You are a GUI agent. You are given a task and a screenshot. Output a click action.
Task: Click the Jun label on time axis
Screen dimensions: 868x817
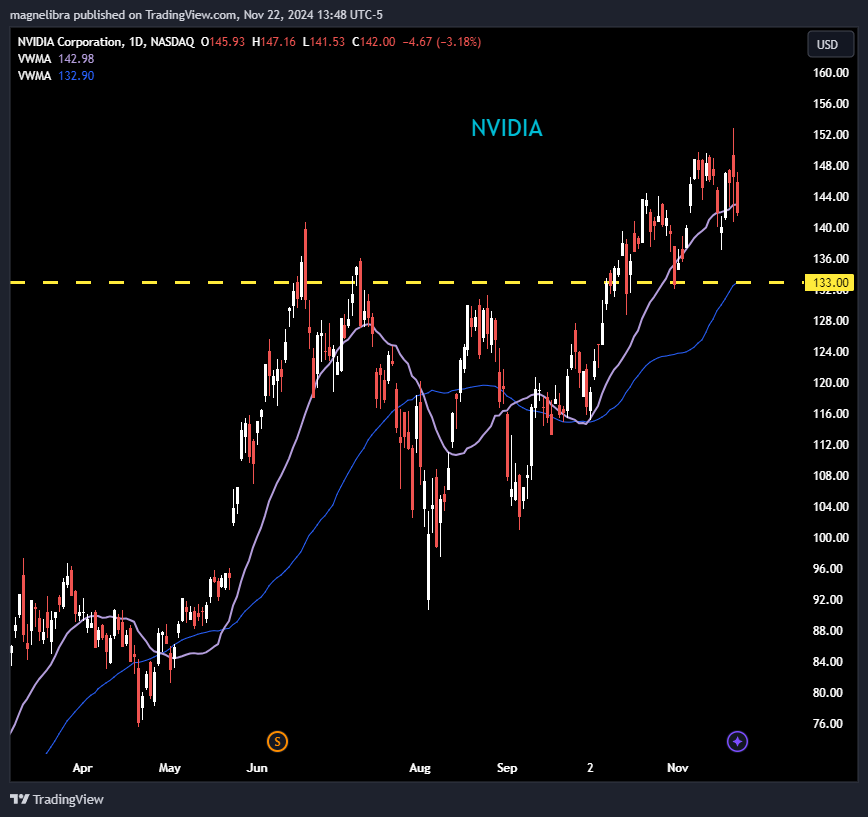point(257,768)
